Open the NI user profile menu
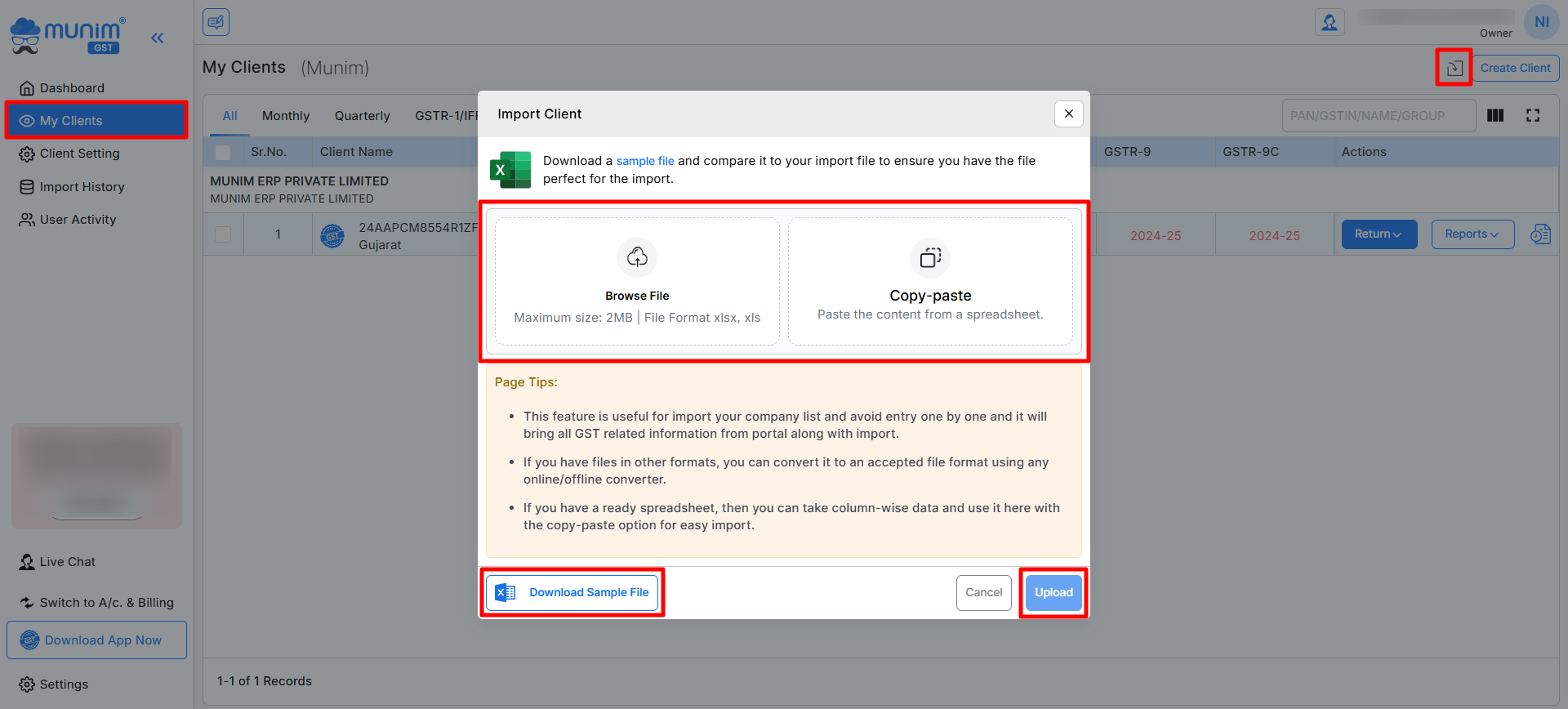 [1541, 22]
